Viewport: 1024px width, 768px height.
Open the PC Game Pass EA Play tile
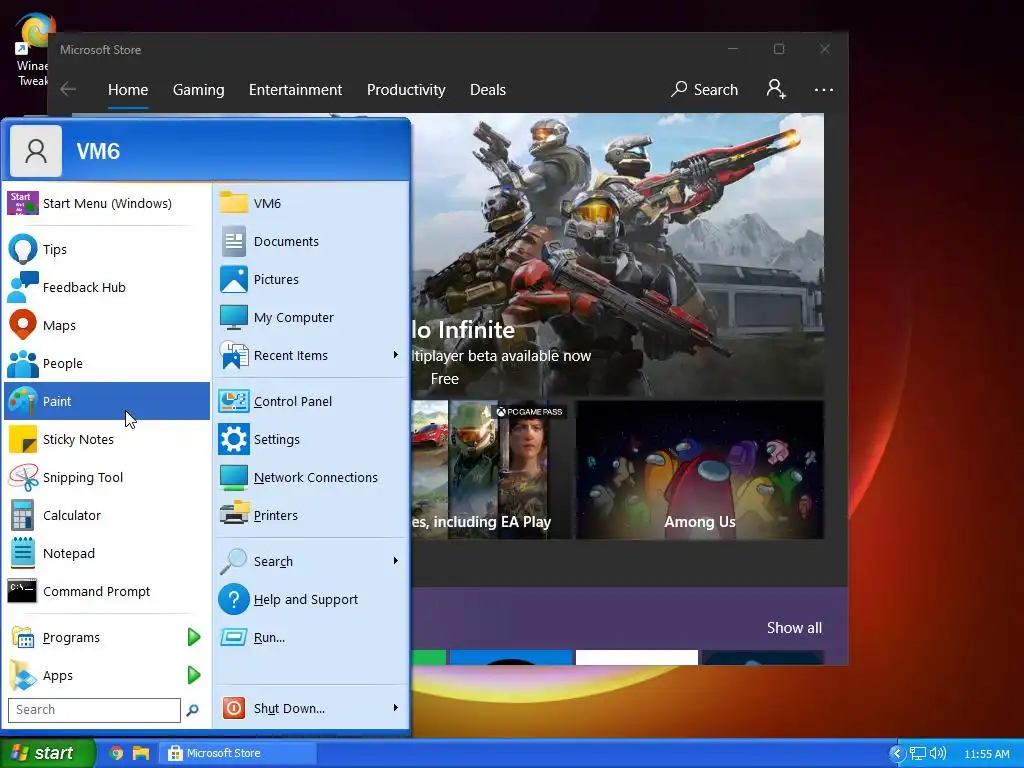click(492, 470)
